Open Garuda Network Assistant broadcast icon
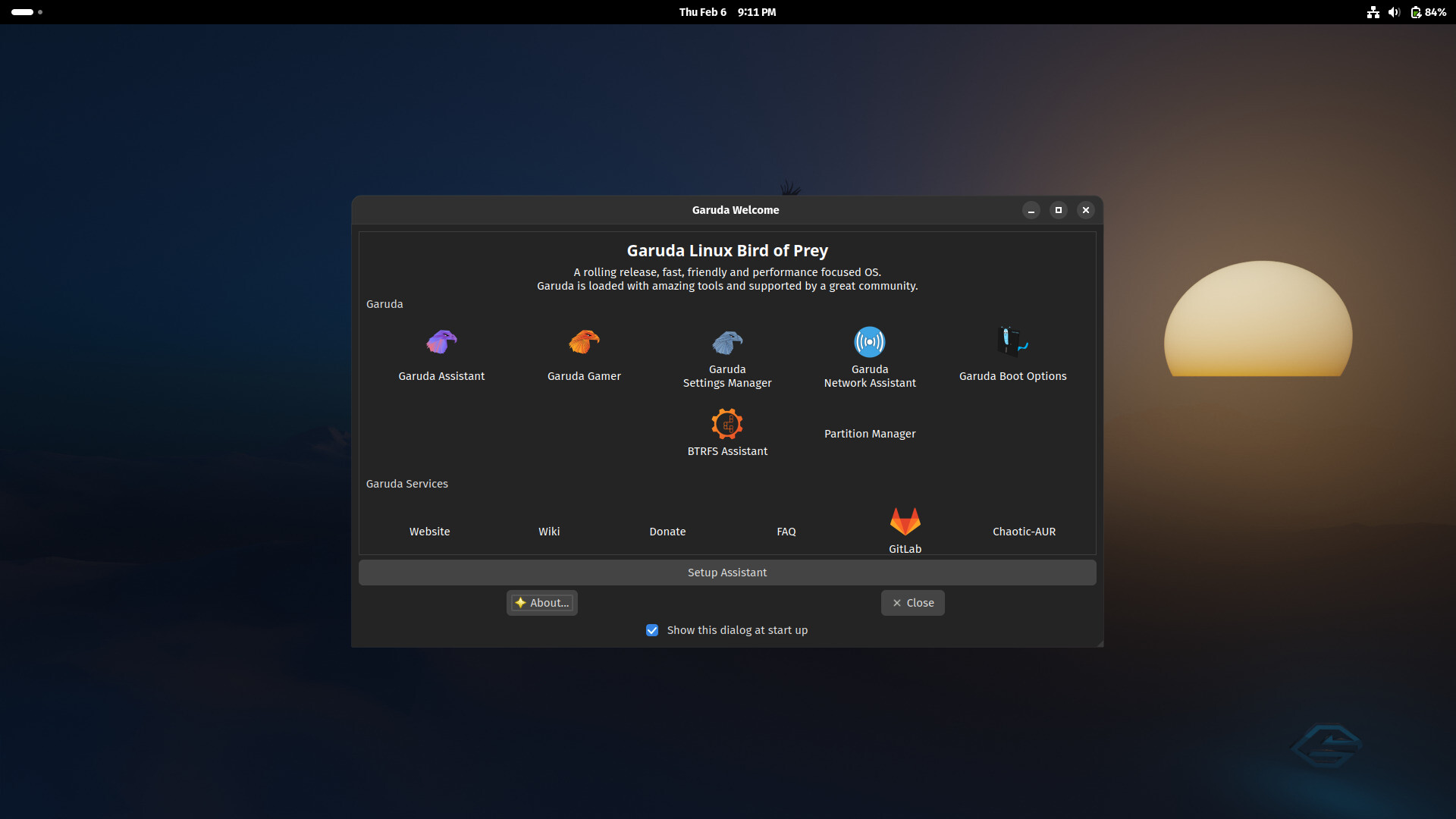The height and width of the screenshot is (819, 1456). (x=870, y=342)
